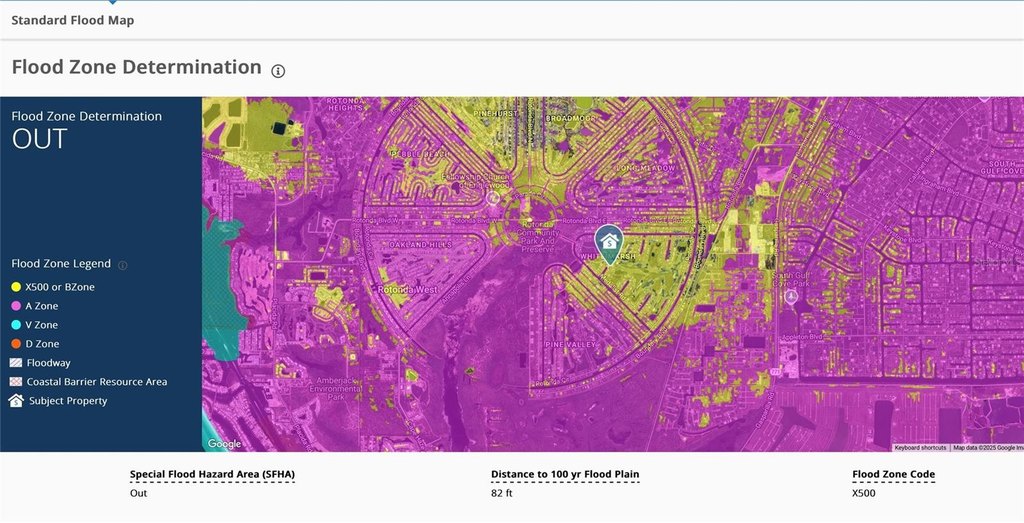This screenshot has height=523, width=1024.
Task: Click the Flood Zone Determination info icon
Action: [278, 71]
